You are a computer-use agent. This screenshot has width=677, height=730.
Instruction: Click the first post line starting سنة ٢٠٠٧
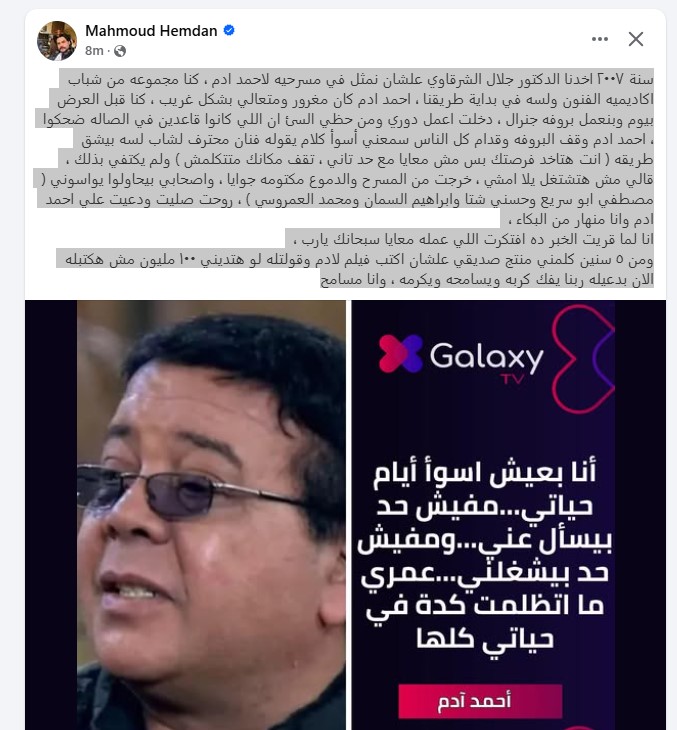(360, 79)
